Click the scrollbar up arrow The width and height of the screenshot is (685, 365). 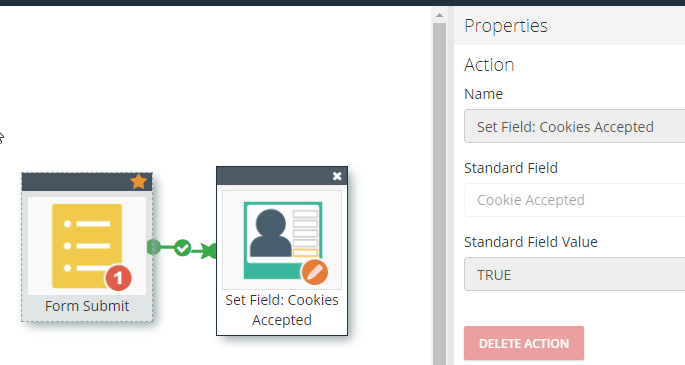(439, 15)
